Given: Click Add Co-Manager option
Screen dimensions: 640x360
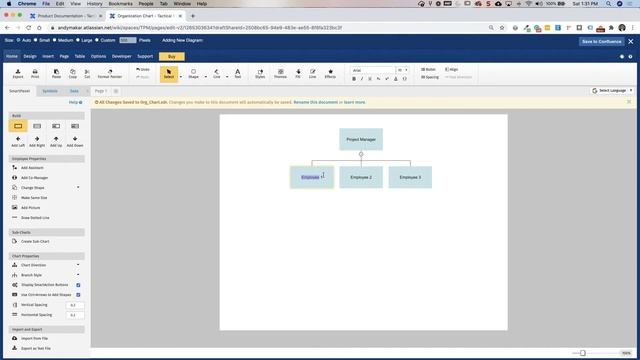Looking at the screenshot, I should coord(34,178).
